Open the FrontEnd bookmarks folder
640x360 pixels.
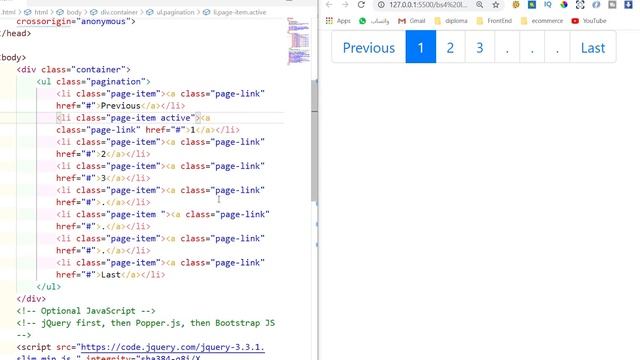494,21
